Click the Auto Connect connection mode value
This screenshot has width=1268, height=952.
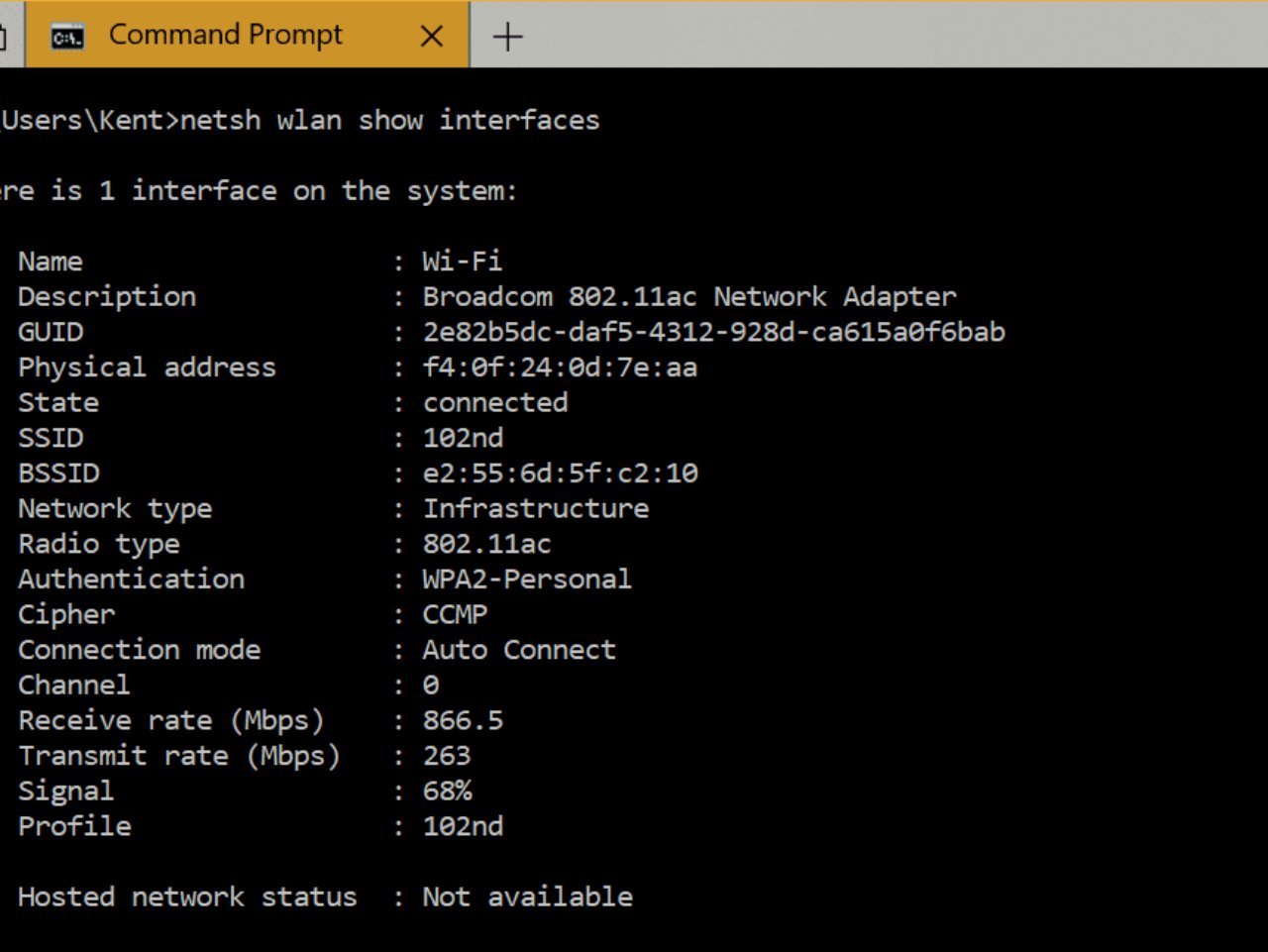519,650
